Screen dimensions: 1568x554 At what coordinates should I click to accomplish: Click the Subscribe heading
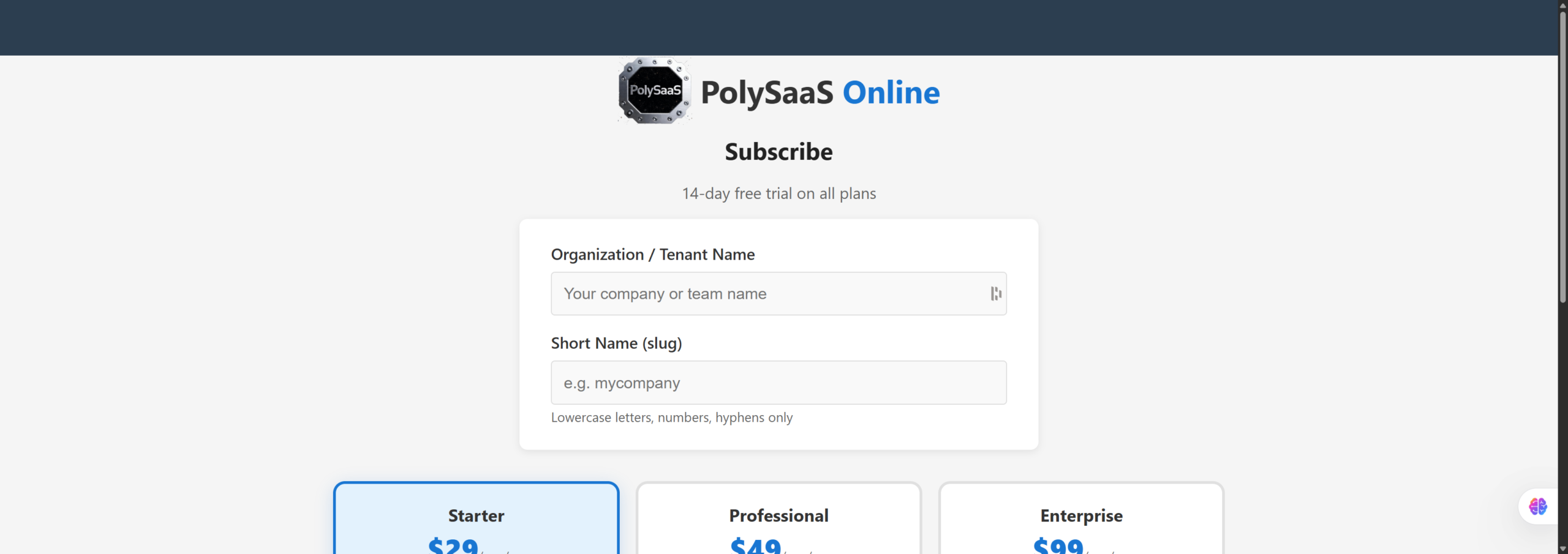coord(778,152)
